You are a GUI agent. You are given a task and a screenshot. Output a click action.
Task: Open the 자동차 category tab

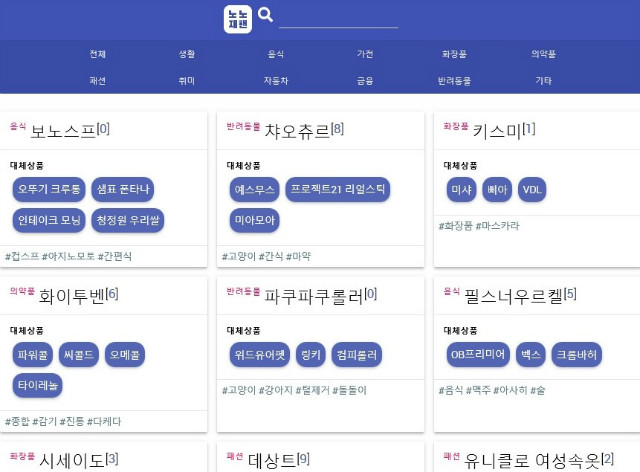[276, 81]
